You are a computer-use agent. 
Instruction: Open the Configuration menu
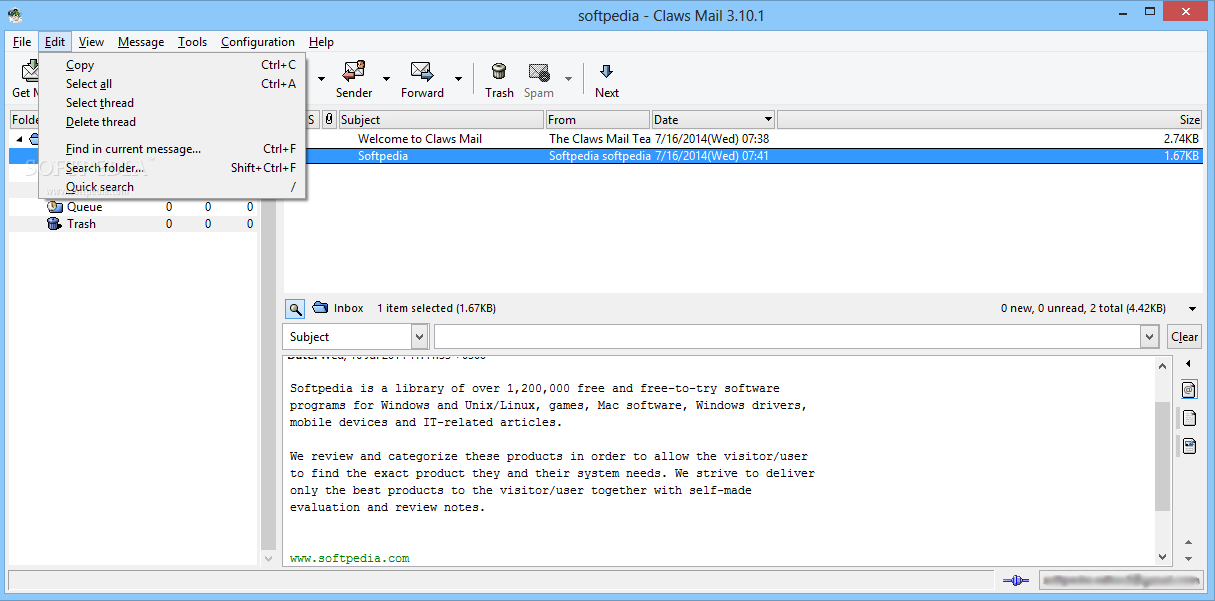click(x=258, y=42)
